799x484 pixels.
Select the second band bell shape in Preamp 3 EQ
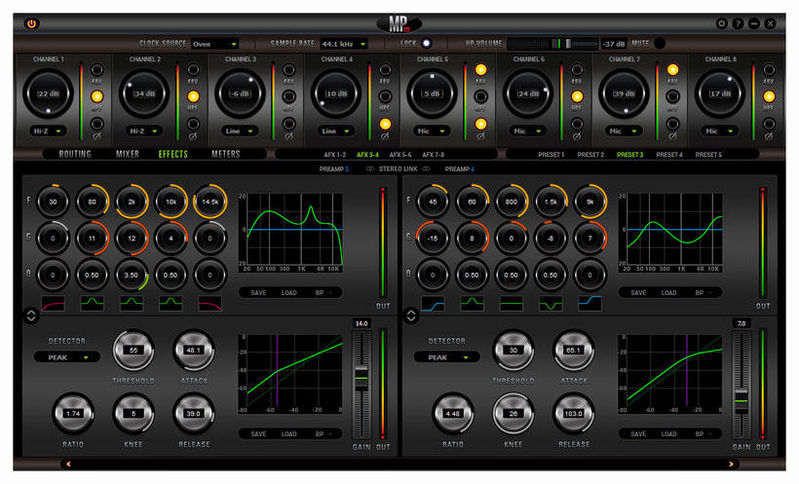(92, 304)
